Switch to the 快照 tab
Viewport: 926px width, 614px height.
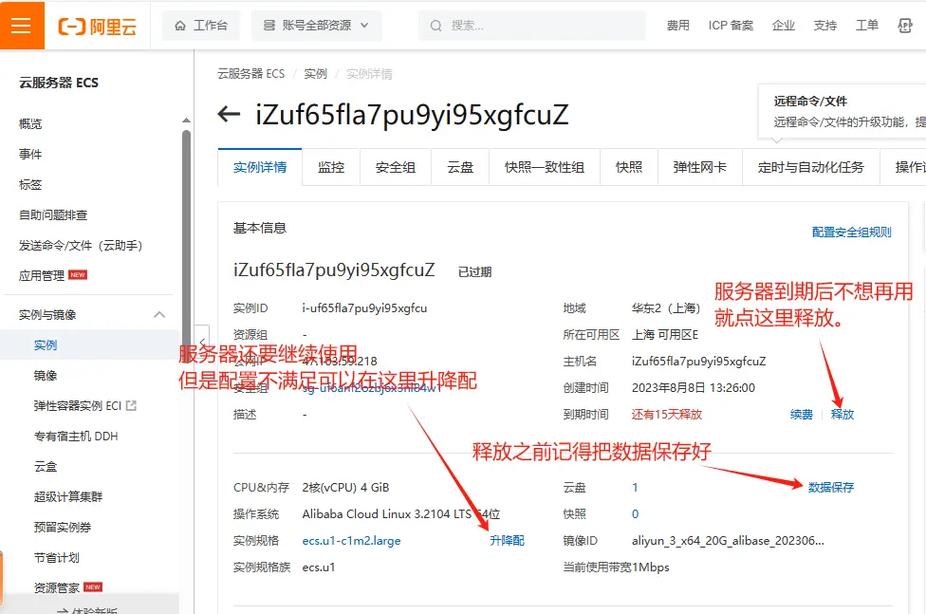point(629,167)
